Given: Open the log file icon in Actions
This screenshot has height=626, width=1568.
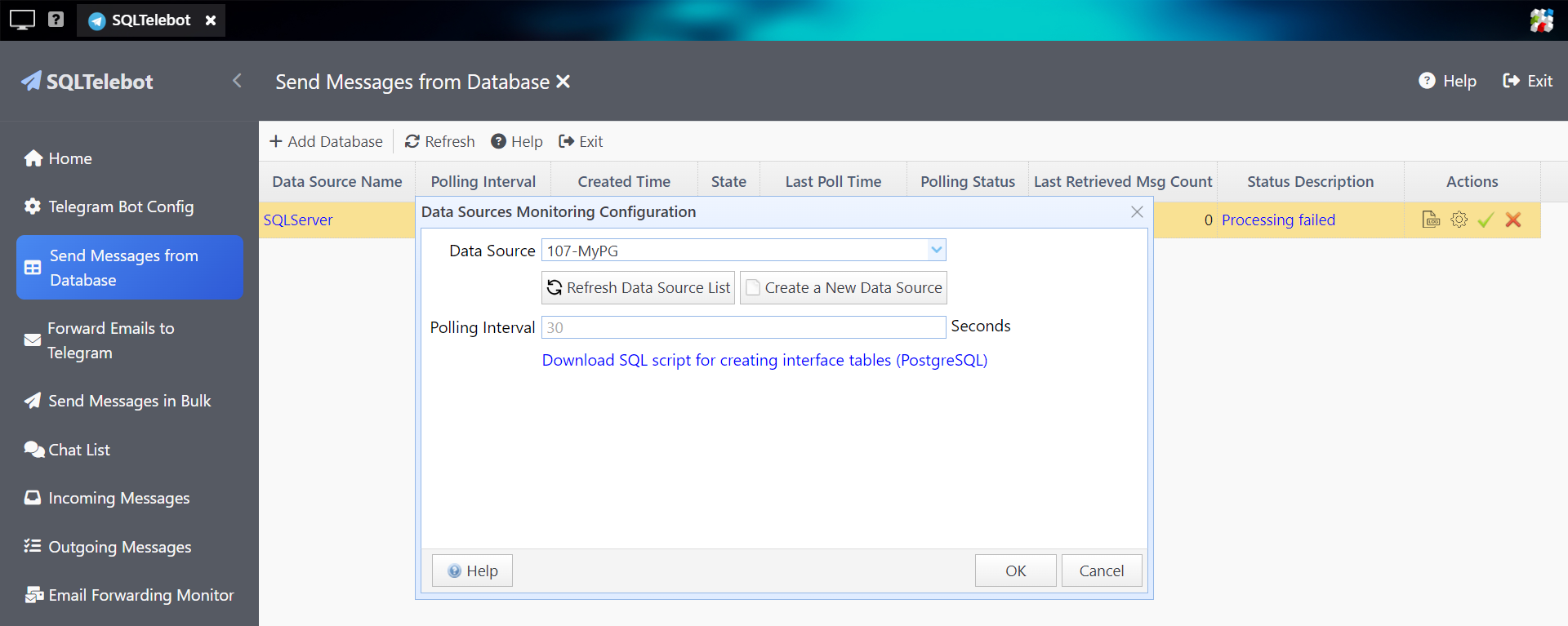Looking at the screenshot, I should click(1431, 220).
